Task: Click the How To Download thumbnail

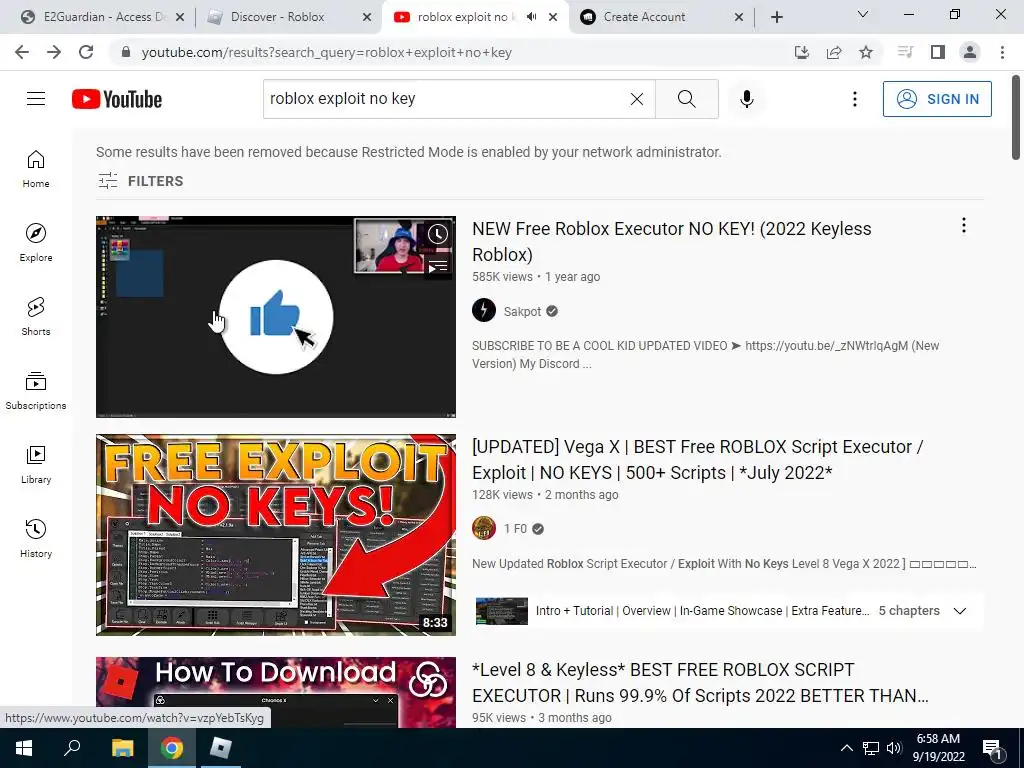Action: (276, 692)
